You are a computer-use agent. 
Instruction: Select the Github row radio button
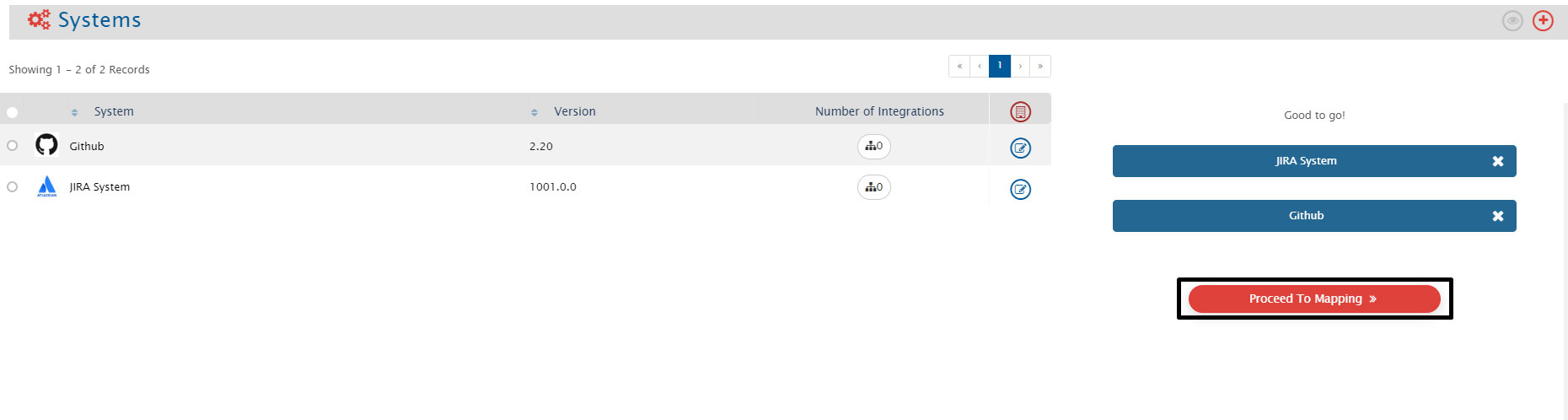12,146
